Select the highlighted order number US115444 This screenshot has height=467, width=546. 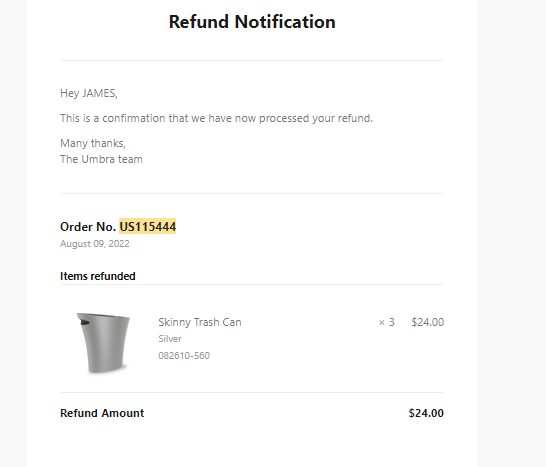[x=148, y=227]
